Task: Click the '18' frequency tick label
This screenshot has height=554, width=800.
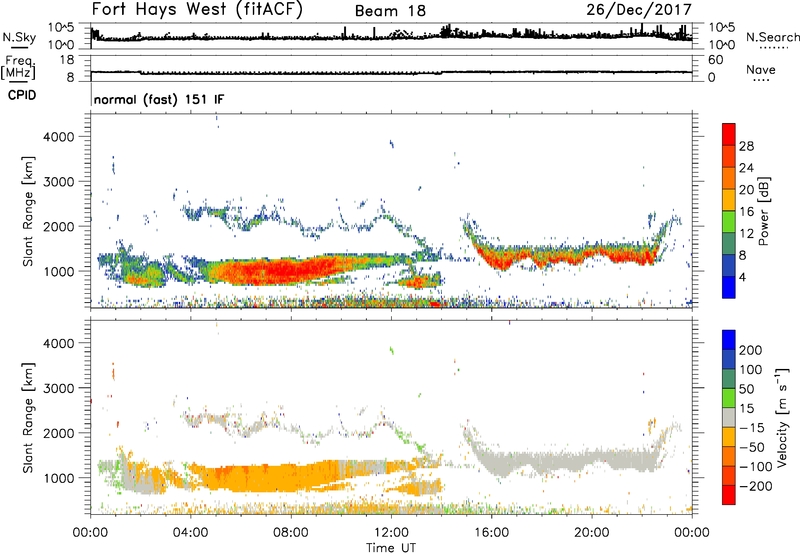Action: point(67,60)
